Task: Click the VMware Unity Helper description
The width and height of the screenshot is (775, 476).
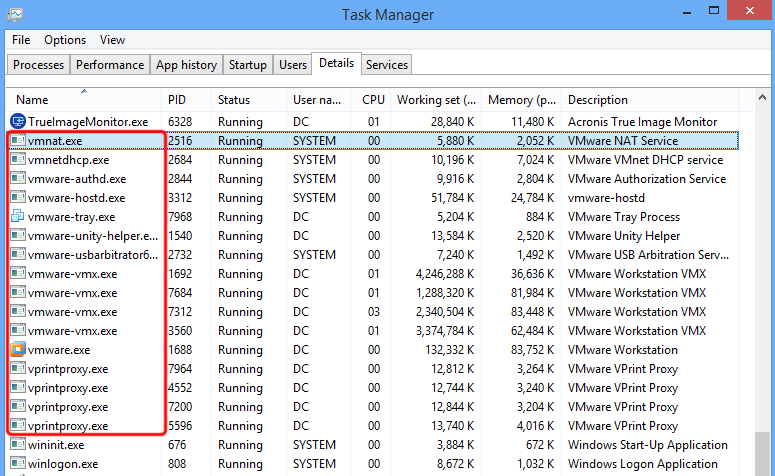Action: [x=624, y=236]
